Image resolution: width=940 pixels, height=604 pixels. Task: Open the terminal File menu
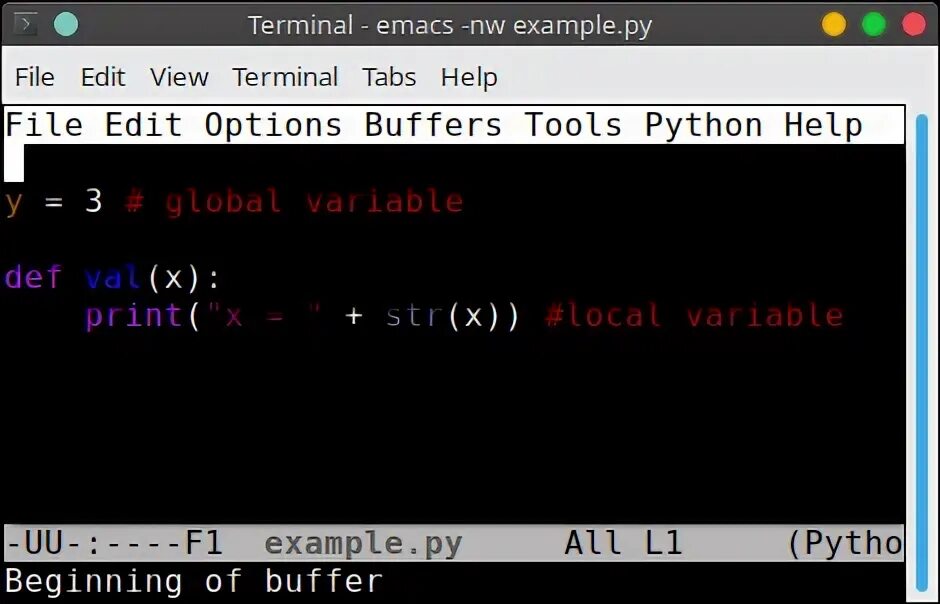[x=35, y=77]
